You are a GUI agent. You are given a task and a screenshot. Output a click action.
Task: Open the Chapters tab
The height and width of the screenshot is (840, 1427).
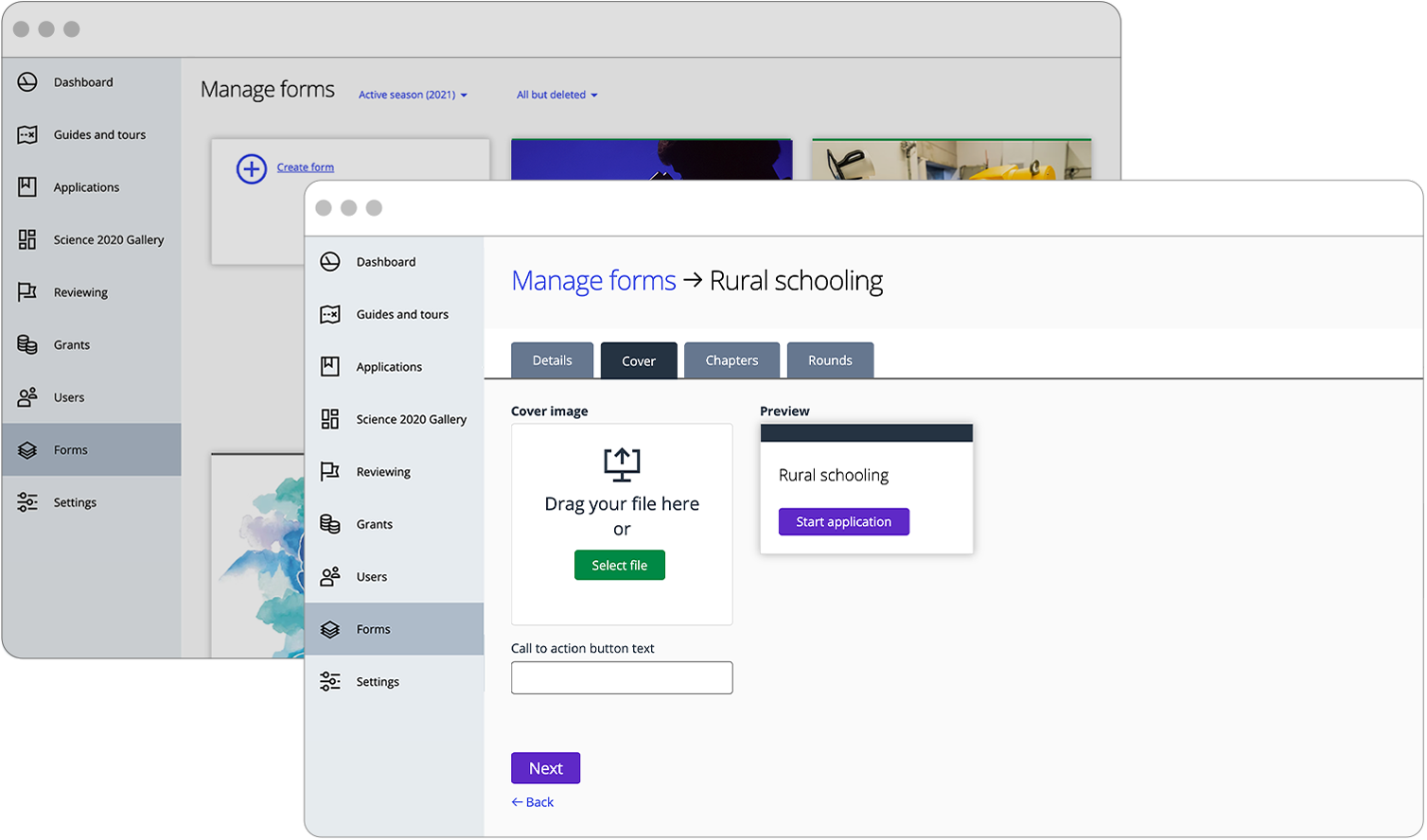[x=731, y=359]
